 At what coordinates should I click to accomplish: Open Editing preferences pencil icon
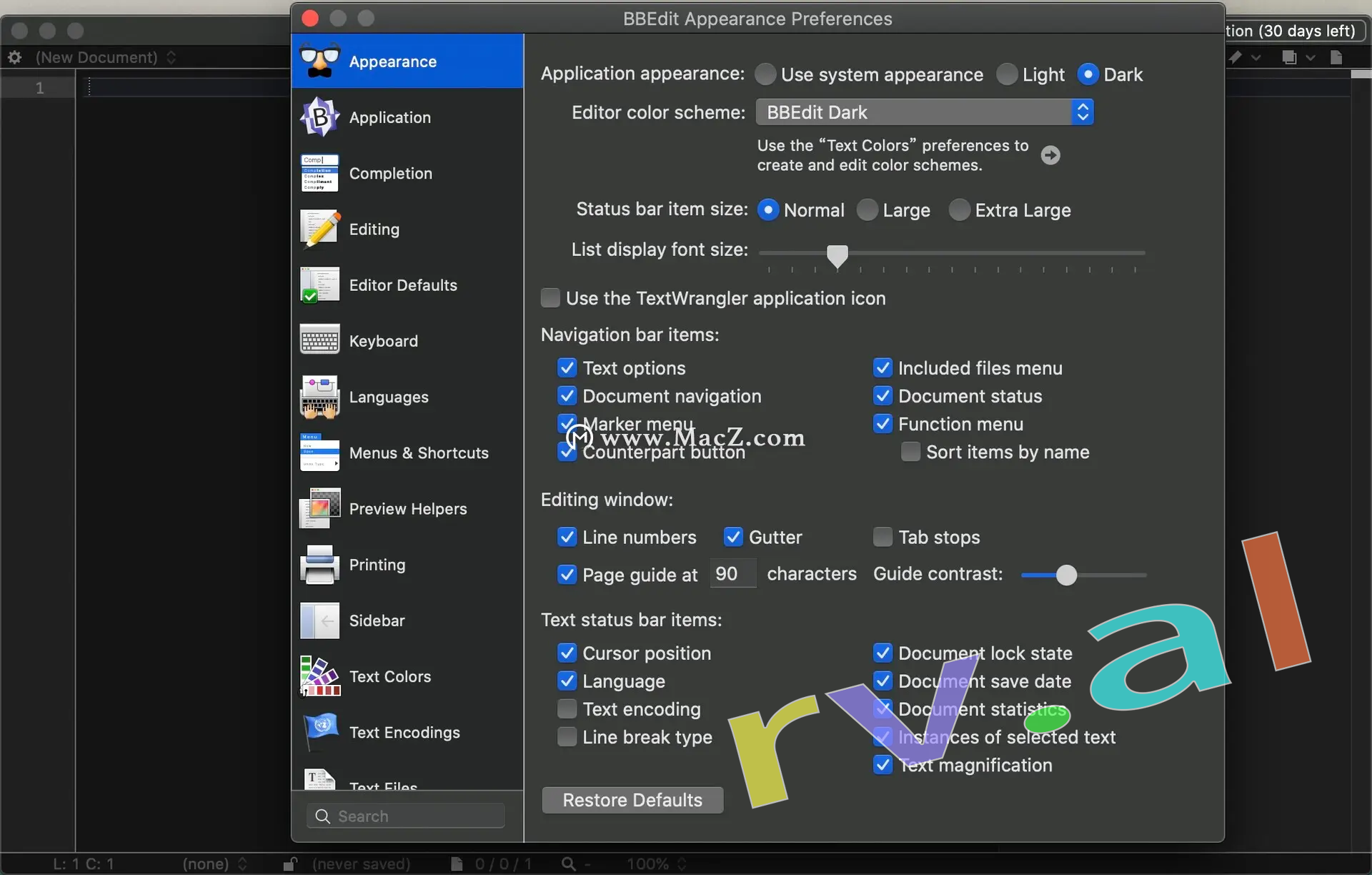(319, 229)
